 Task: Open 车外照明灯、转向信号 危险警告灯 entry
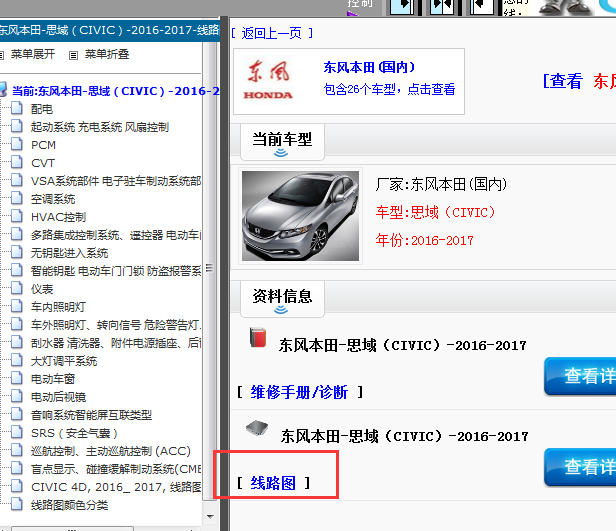pos(116,325)
